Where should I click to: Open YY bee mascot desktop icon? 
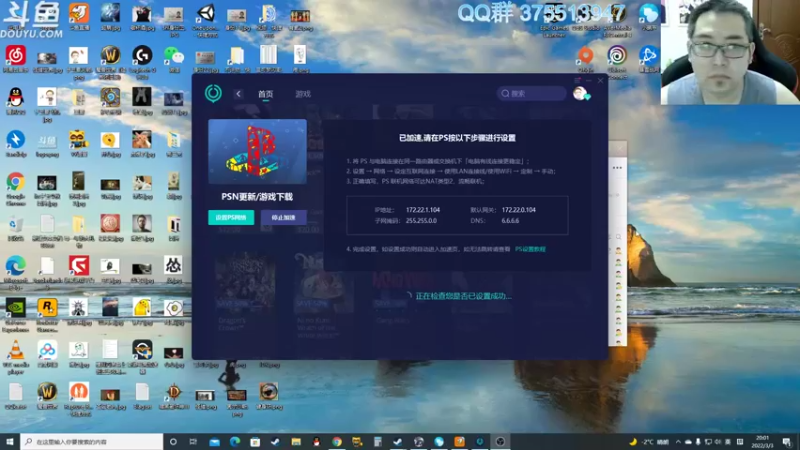point(79,139)
